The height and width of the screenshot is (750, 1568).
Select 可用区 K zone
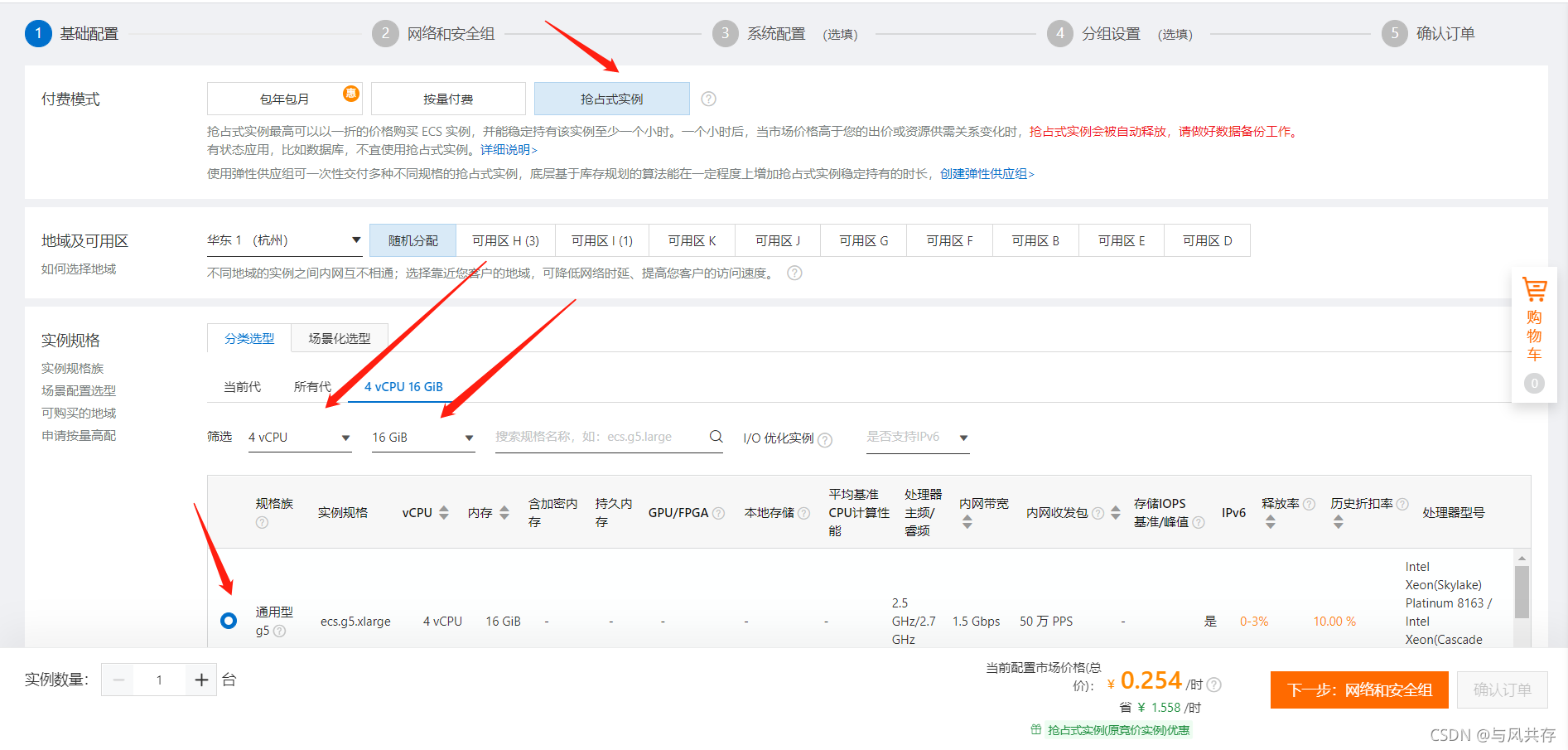tap(692, 240)
